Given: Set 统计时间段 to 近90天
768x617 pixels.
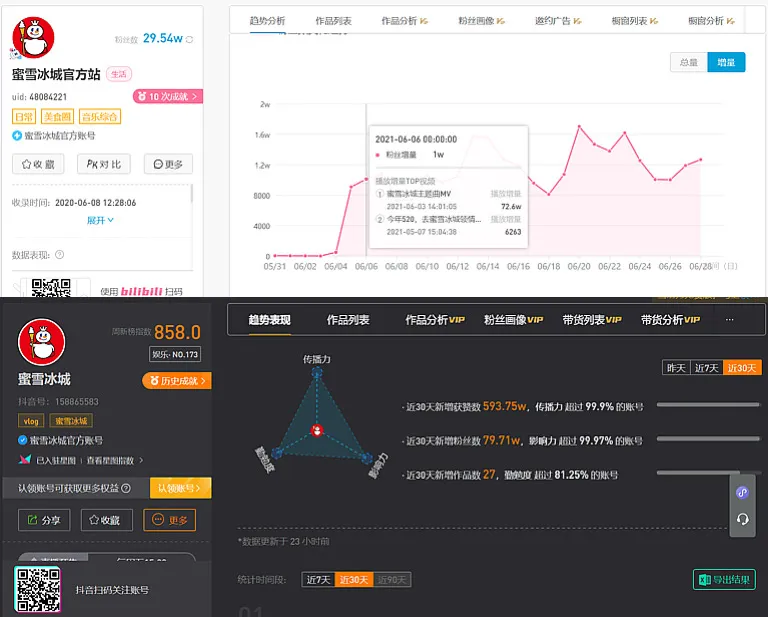Looking at the screenshot, I should pos(392,580).
